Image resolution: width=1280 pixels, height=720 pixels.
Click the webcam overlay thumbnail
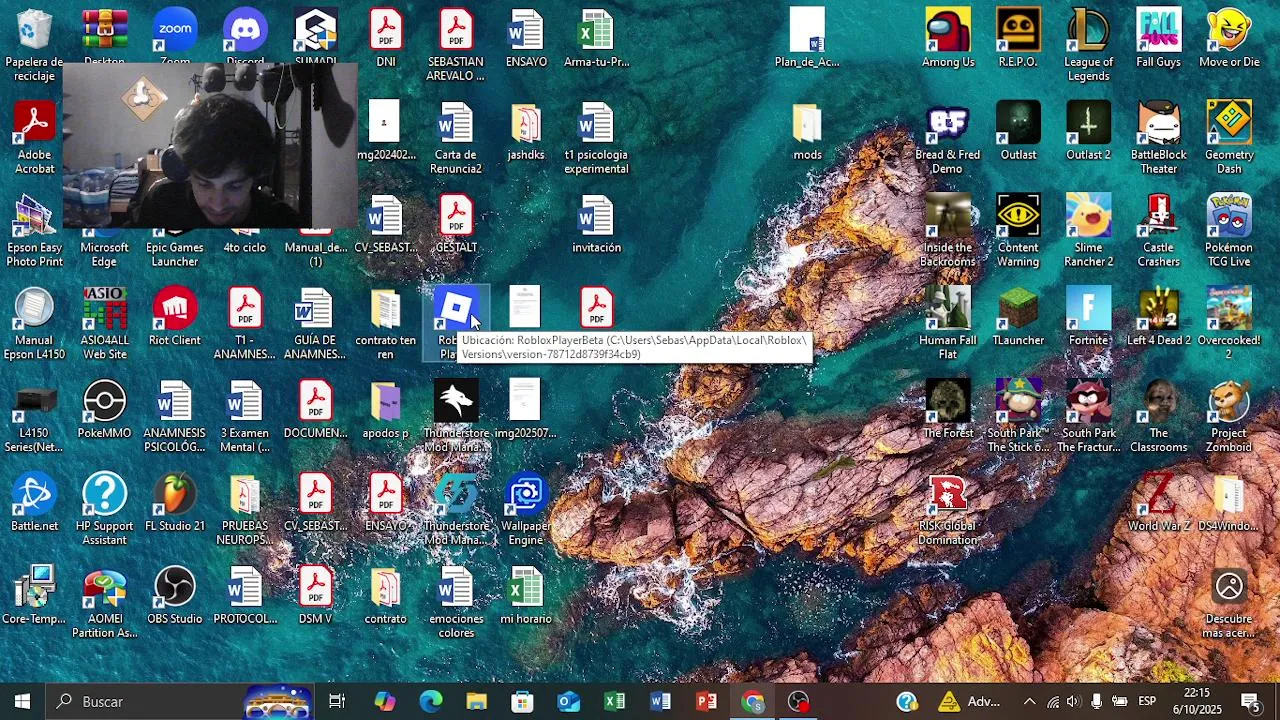210,147
